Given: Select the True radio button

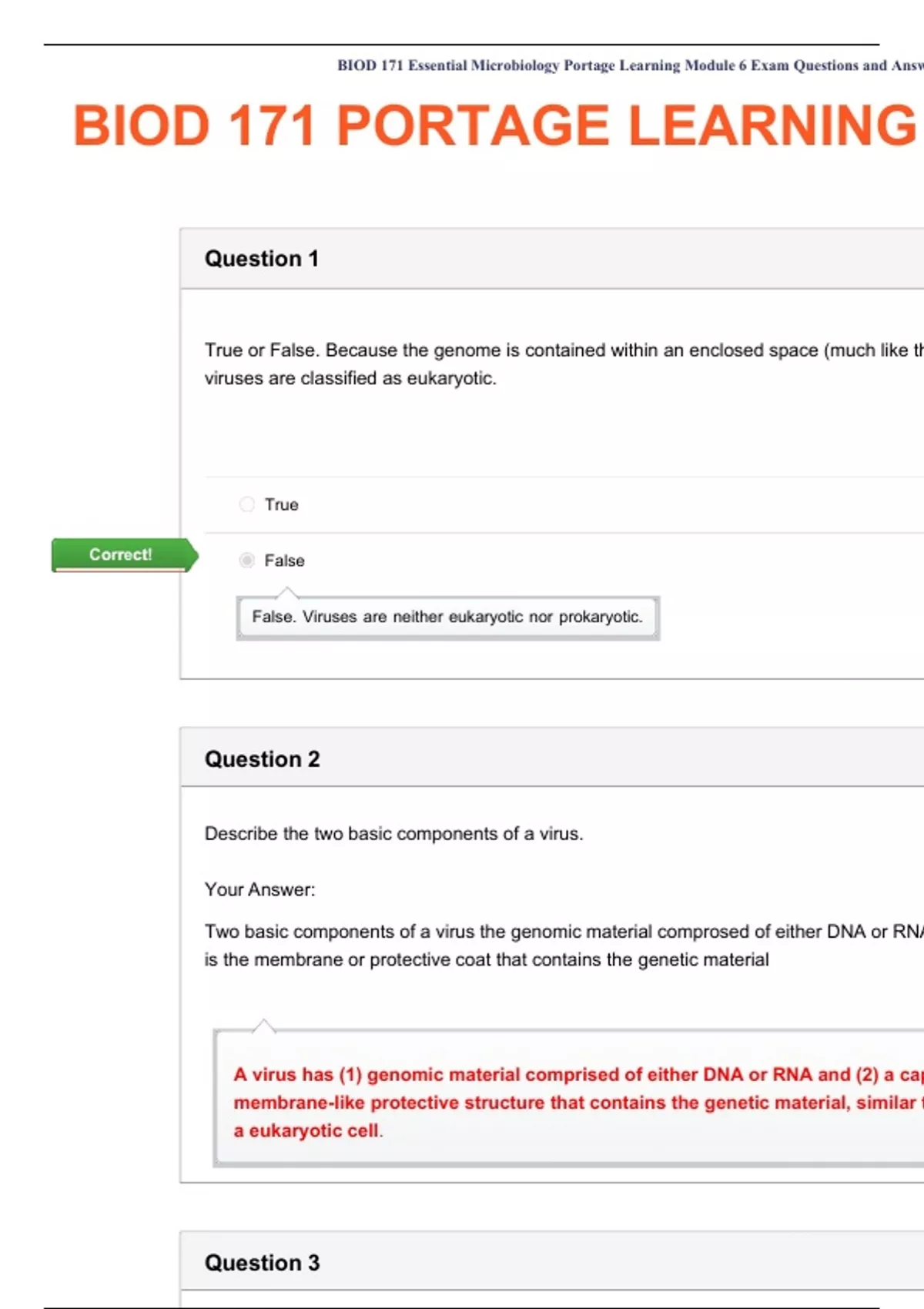Looking at the screenshot, I should click(x=246, y=504).
